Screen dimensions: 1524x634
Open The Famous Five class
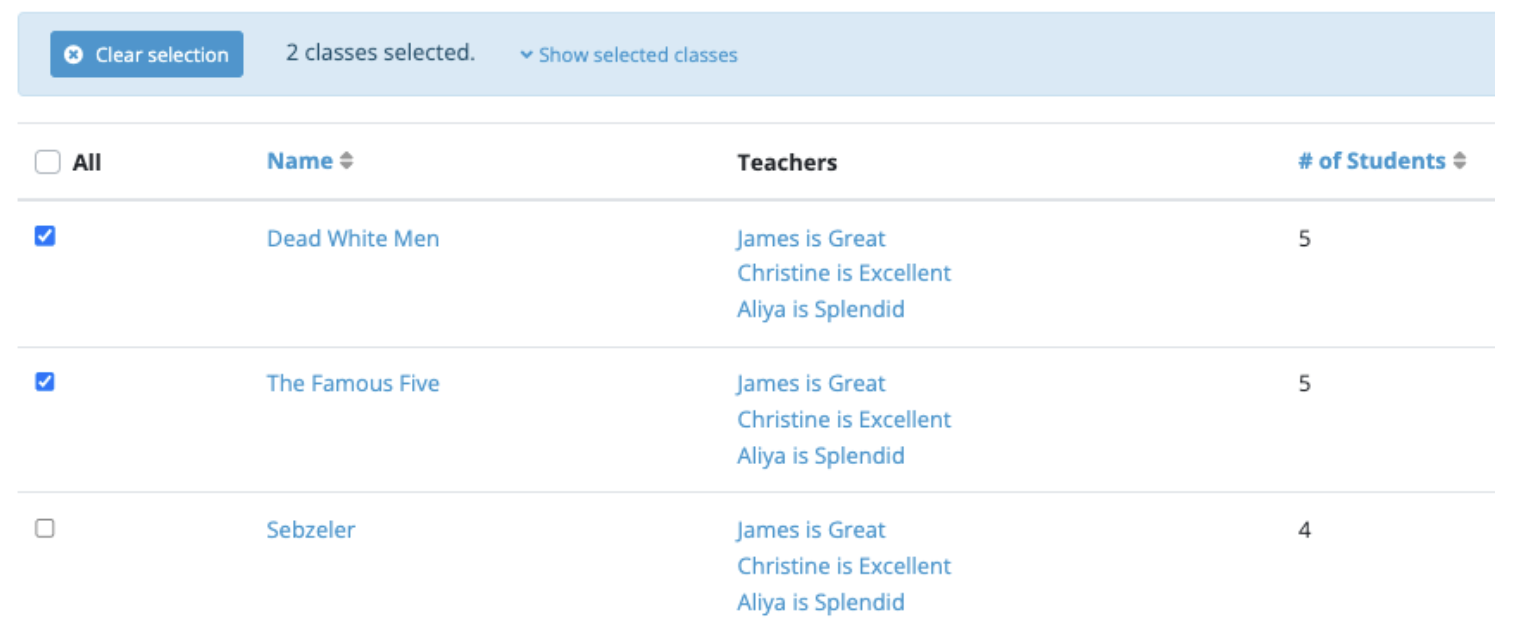352,384
